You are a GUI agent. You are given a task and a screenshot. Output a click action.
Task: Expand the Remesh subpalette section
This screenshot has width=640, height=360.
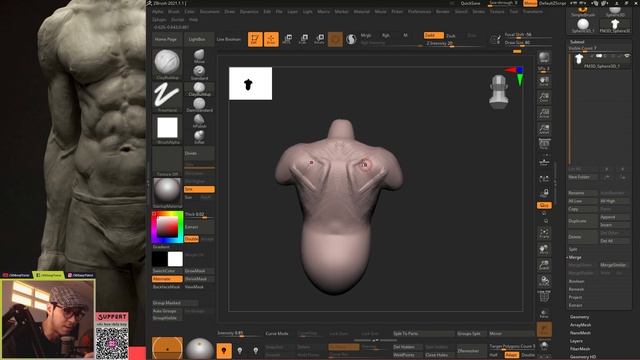pyautogui.click(x=576, y=289)
